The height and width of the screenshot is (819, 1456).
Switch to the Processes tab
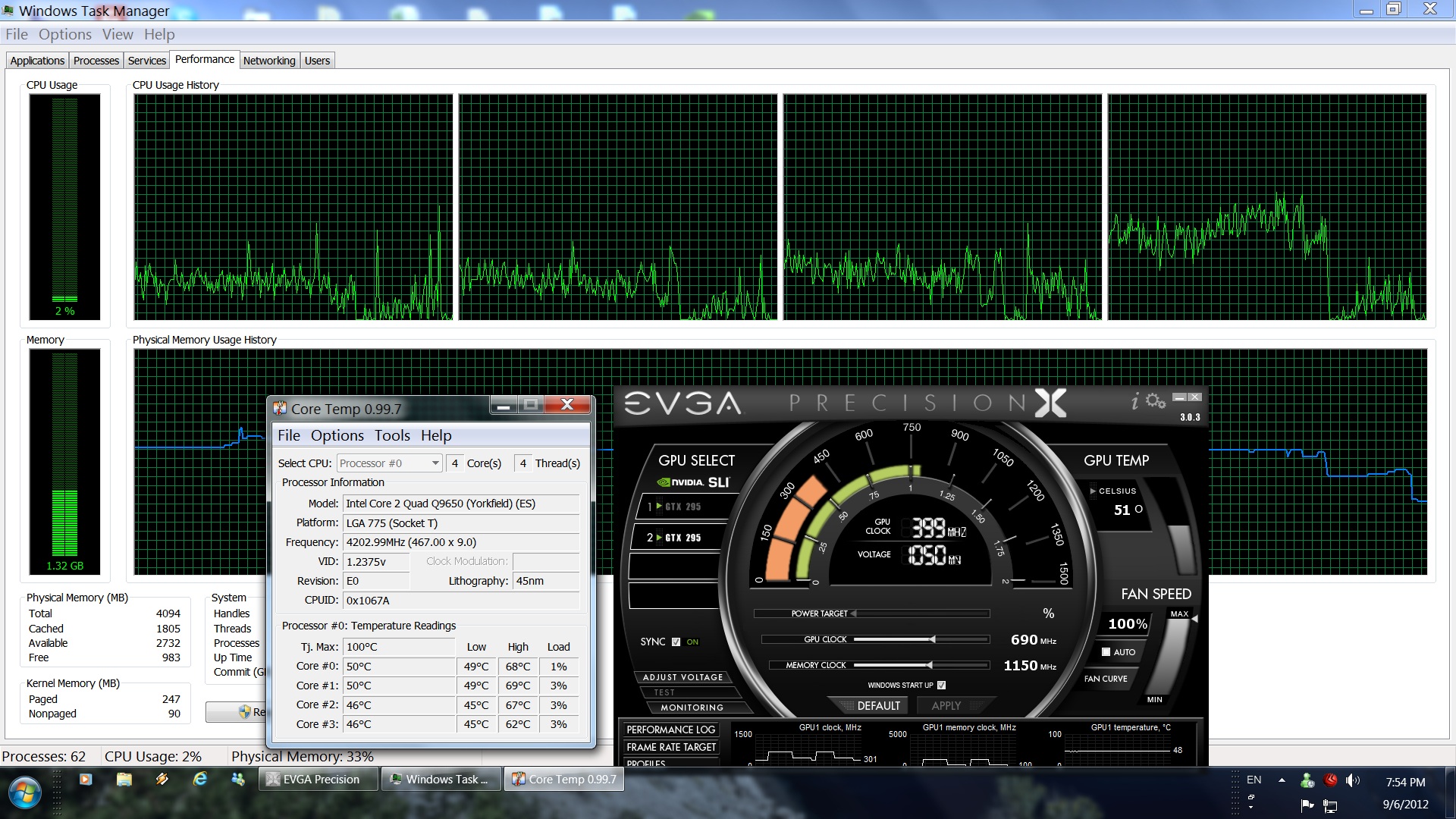click(x=96, y=61)
